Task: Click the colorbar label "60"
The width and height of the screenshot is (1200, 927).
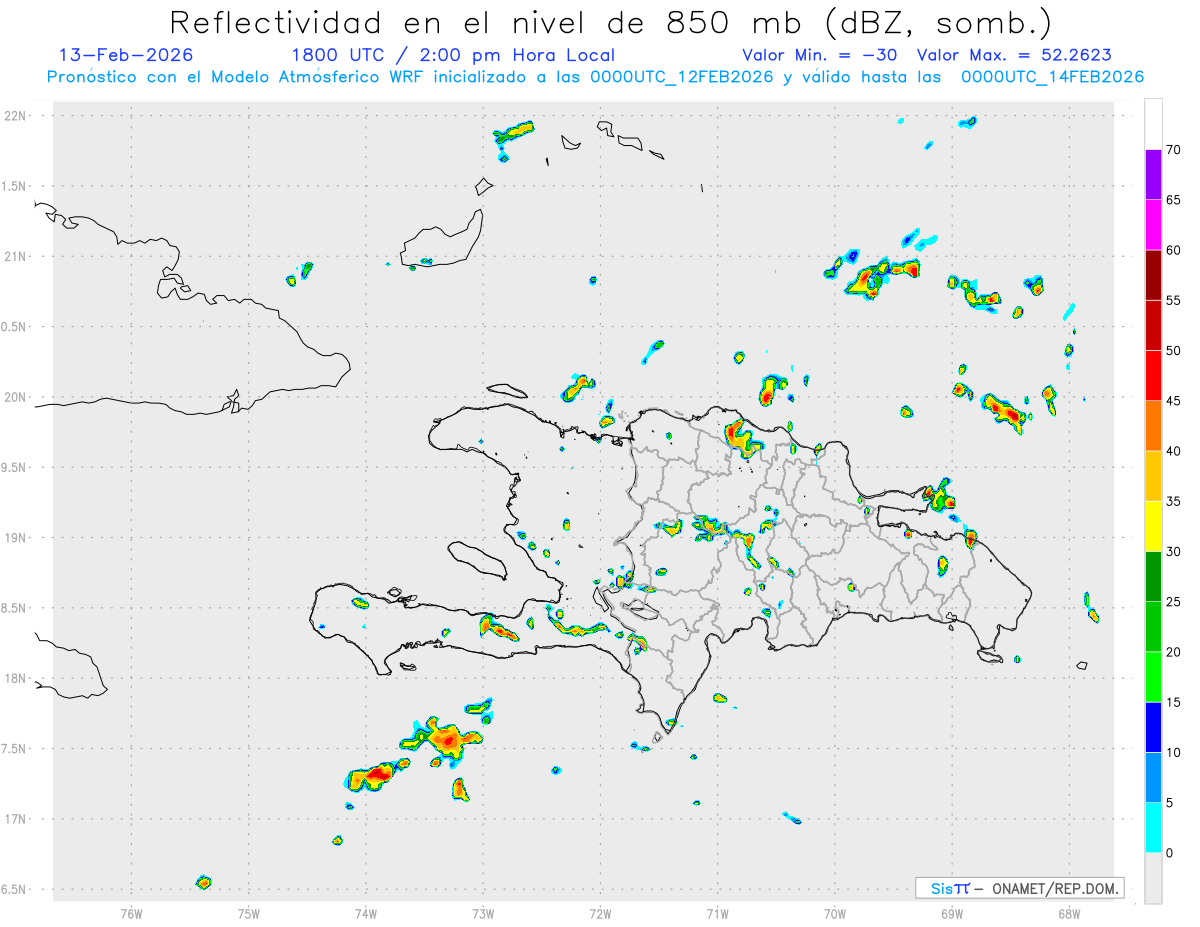Action: pyautogui.click(x=1174, y=250)
